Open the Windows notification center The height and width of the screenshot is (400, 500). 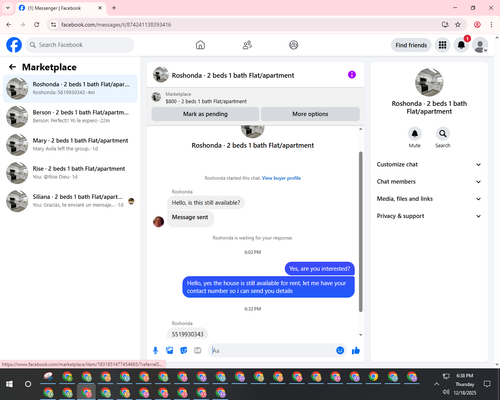[x=487, y=384]
